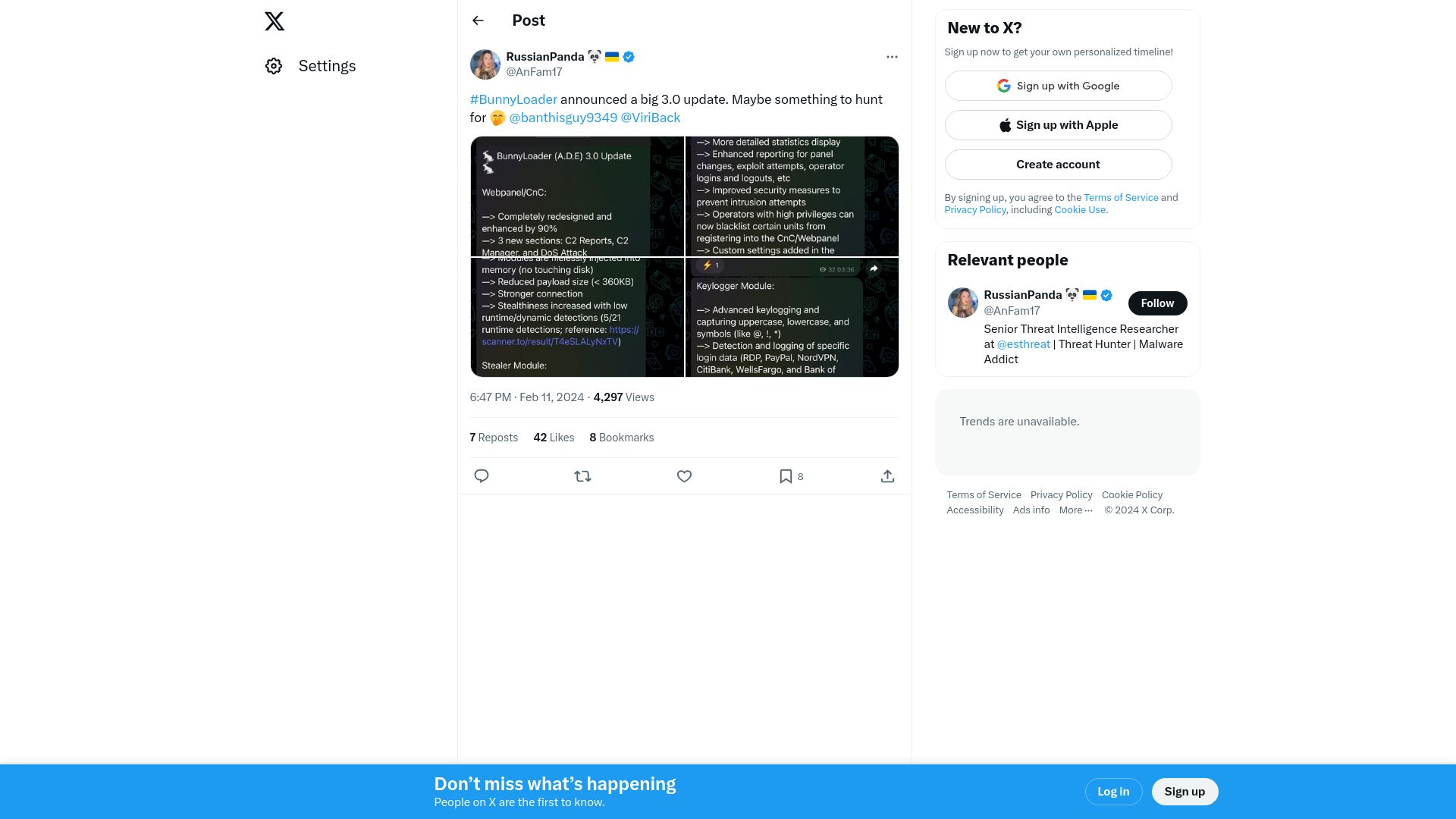Click the Share/upload icon on post
The height and width of the screenshot is (819, 1456).
click(x=888, y=476)
